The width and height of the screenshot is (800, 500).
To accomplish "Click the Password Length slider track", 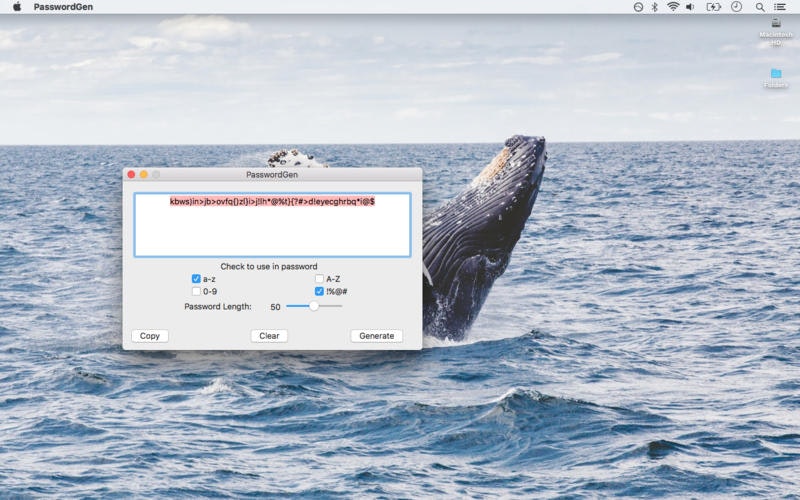I will click(x=314, y=306).
